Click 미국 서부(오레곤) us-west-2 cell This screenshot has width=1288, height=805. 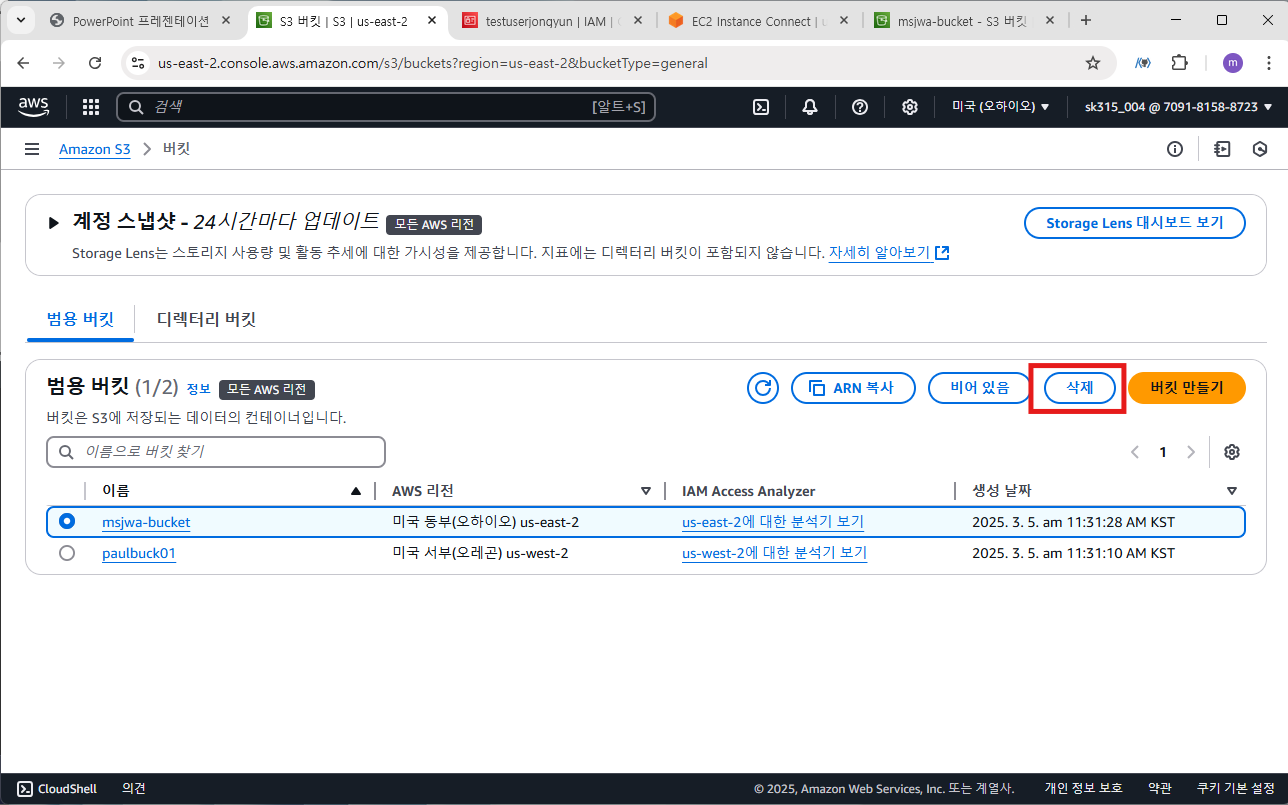click(x=480, y=553)
